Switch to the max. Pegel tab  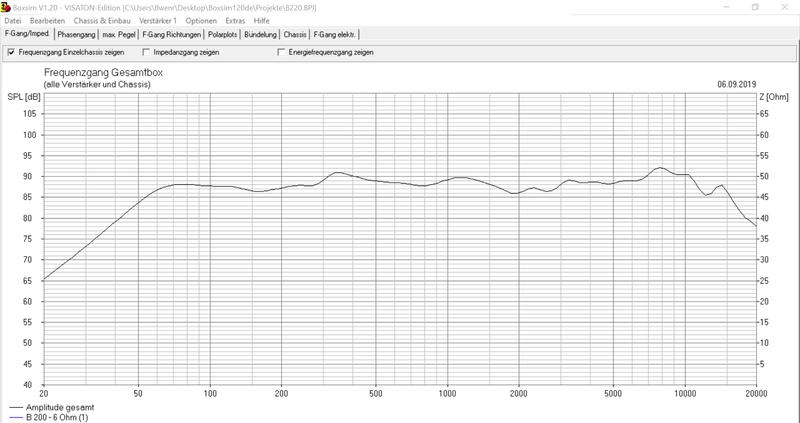(119, 35)
